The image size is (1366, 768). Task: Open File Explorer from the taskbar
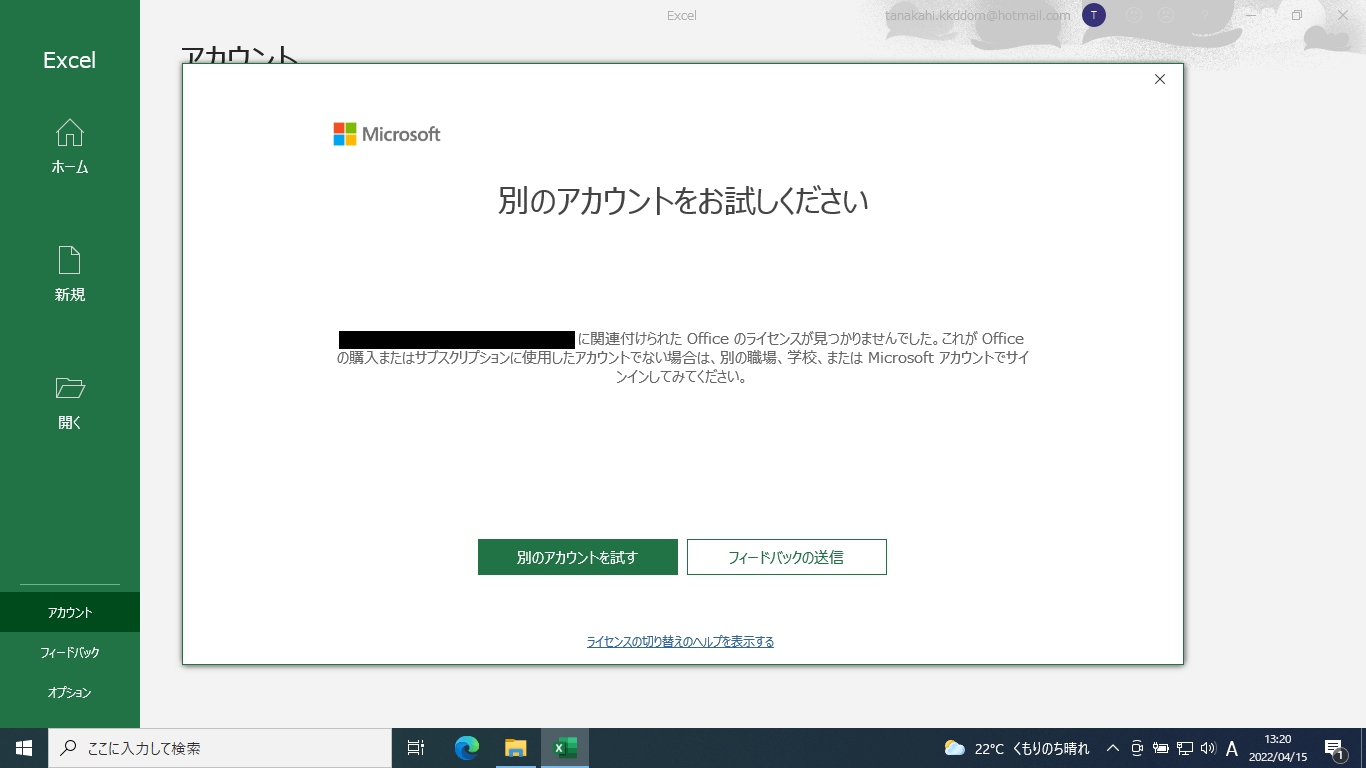coord(516,748)
